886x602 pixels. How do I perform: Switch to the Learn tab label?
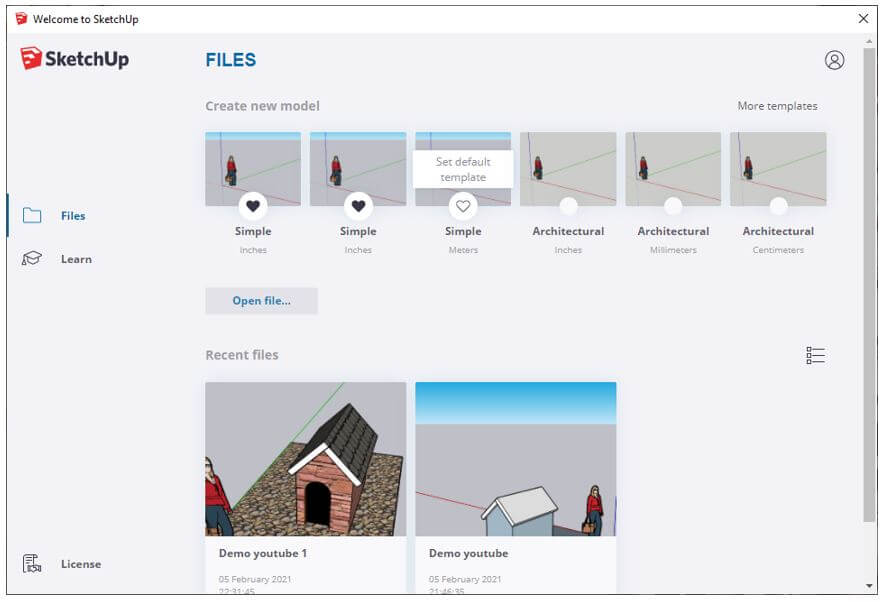(x=76, y=259)
